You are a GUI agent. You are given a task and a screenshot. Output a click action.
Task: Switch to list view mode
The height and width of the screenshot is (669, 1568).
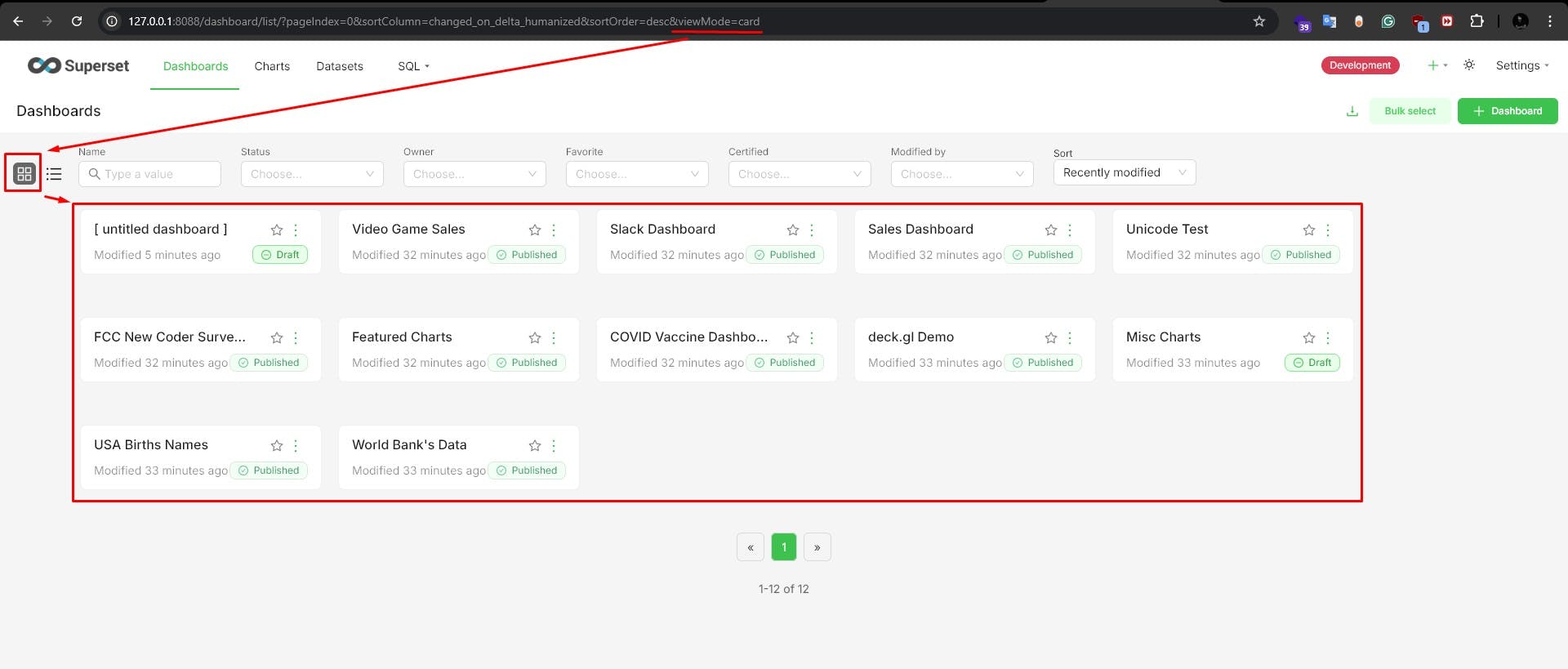54,174
